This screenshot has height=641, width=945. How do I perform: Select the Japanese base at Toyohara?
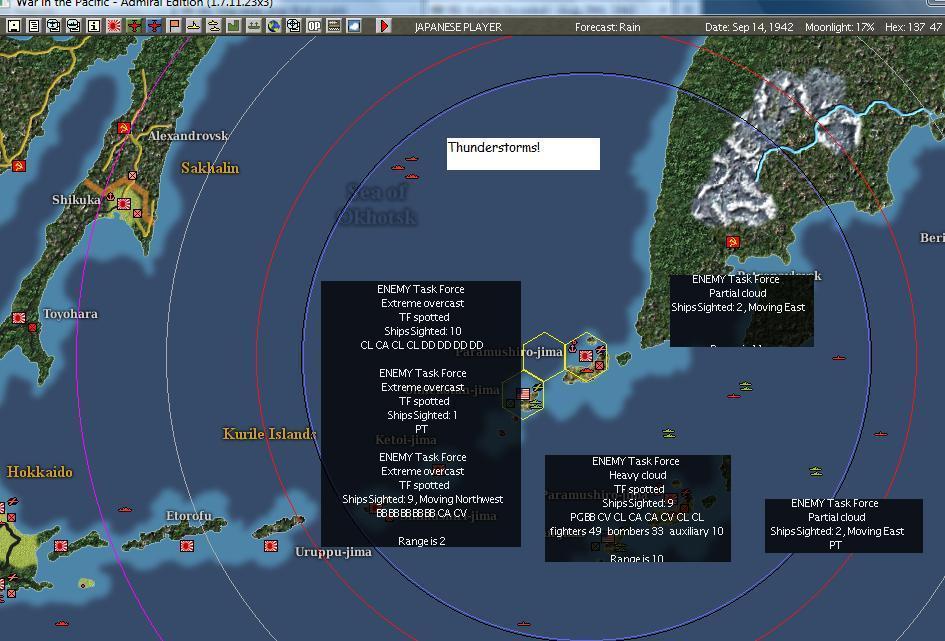pos(19,317)
